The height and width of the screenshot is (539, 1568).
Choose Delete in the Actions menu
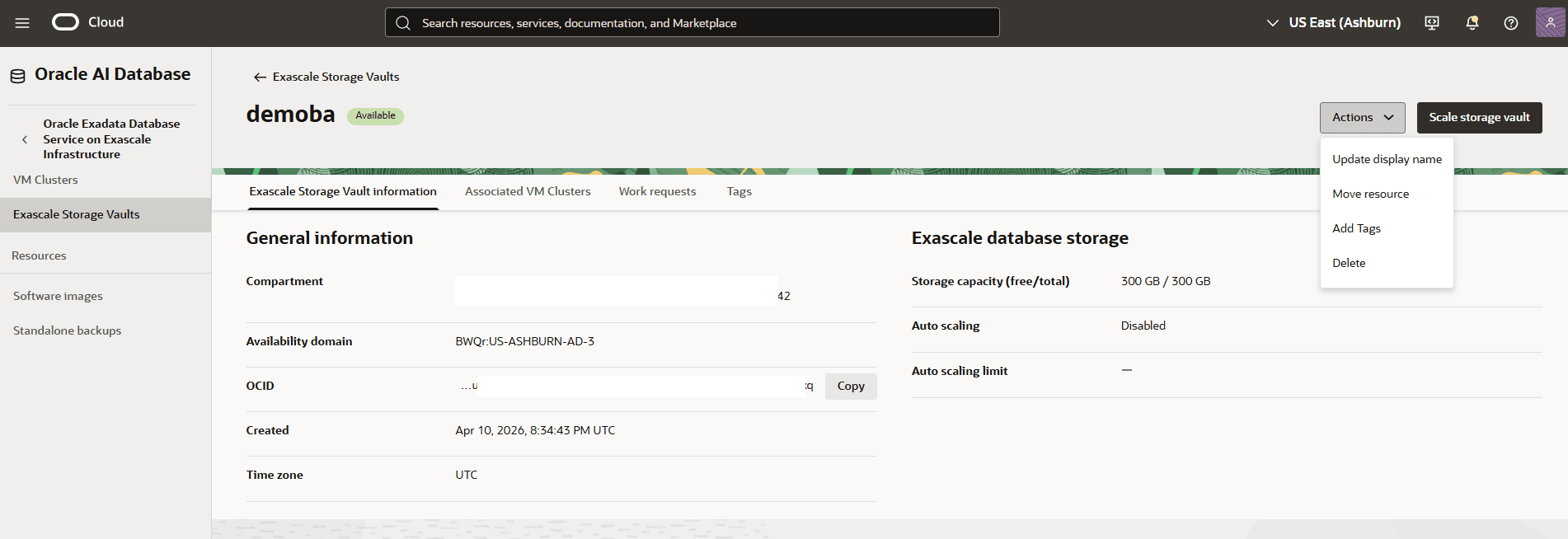(x=1387, y=263)
